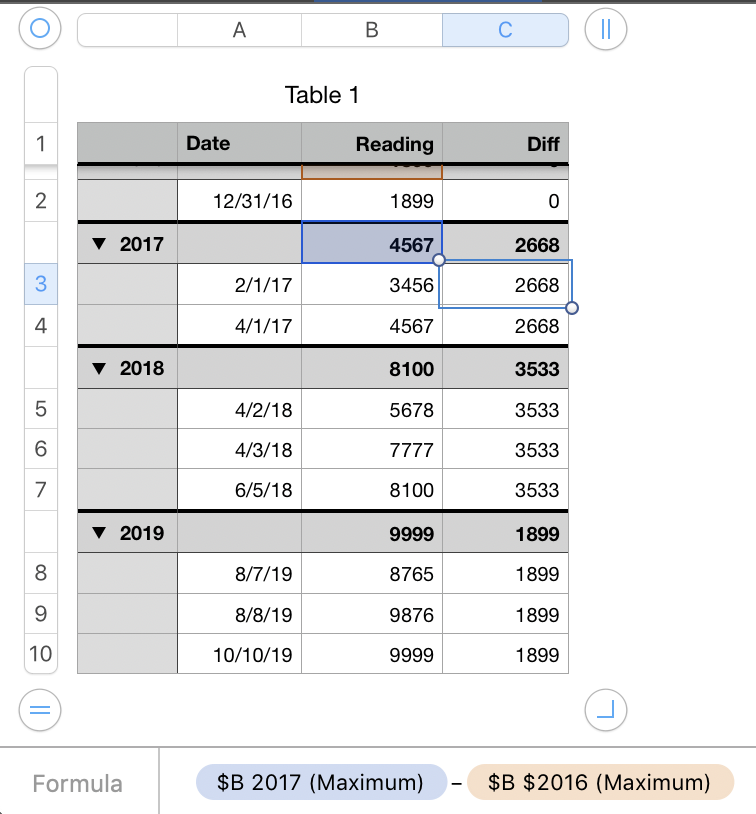The width and height of the screenshot is (756, 814).
Task: Select column C header tab
Action: 505,30
